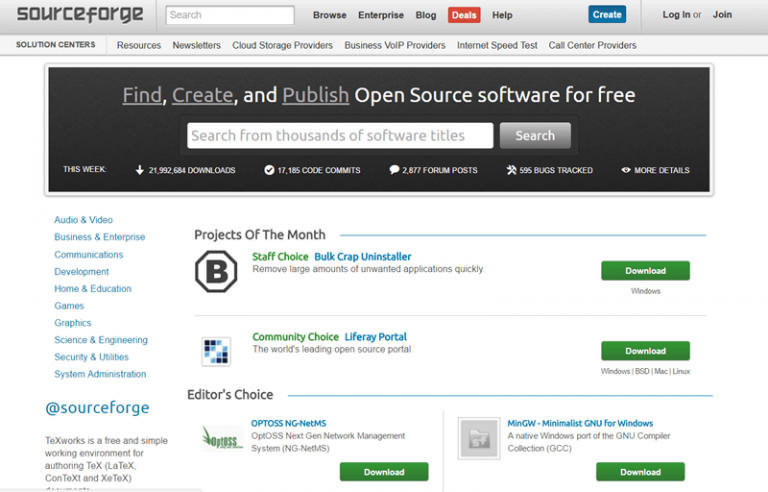768x492 pixels.
Task: Open the Bulk Crap Uninstaller hexagon B logo
Action: 216,271
